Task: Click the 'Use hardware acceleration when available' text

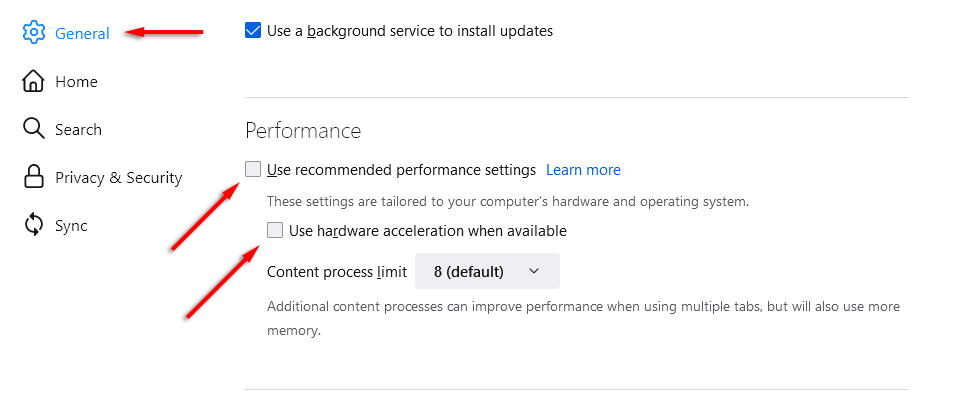Action: [x=427, y=231]
